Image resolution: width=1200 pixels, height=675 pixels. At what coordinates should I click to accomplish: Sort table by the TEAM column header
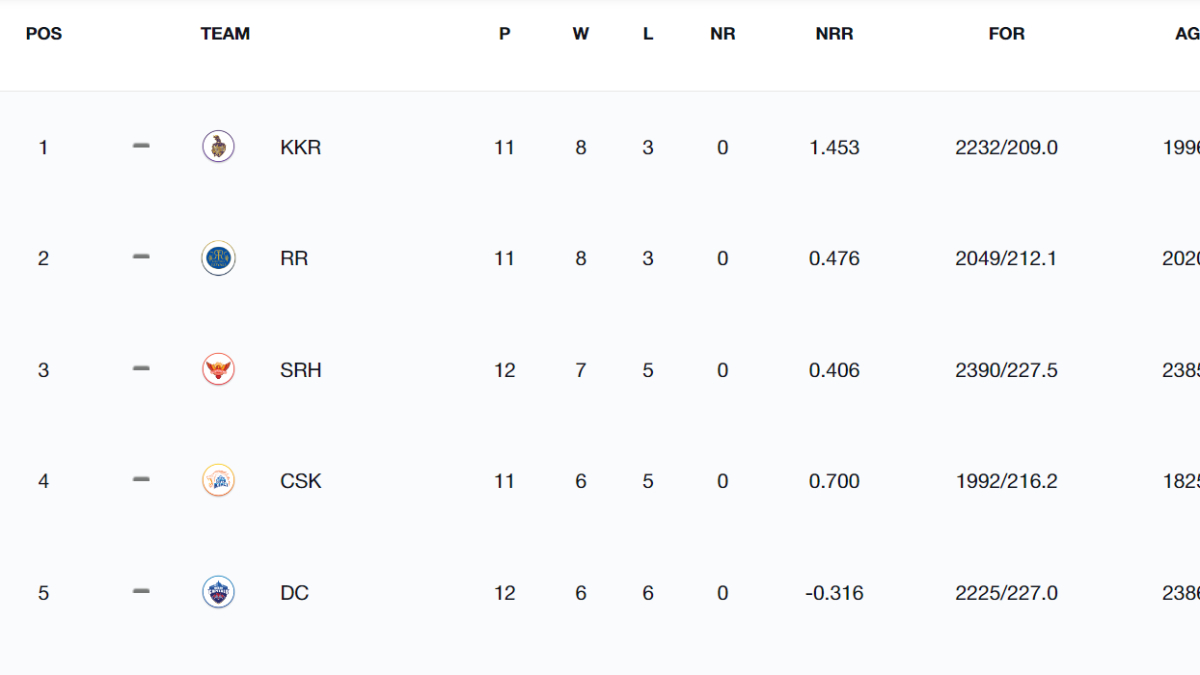click(x=225, y=34)
